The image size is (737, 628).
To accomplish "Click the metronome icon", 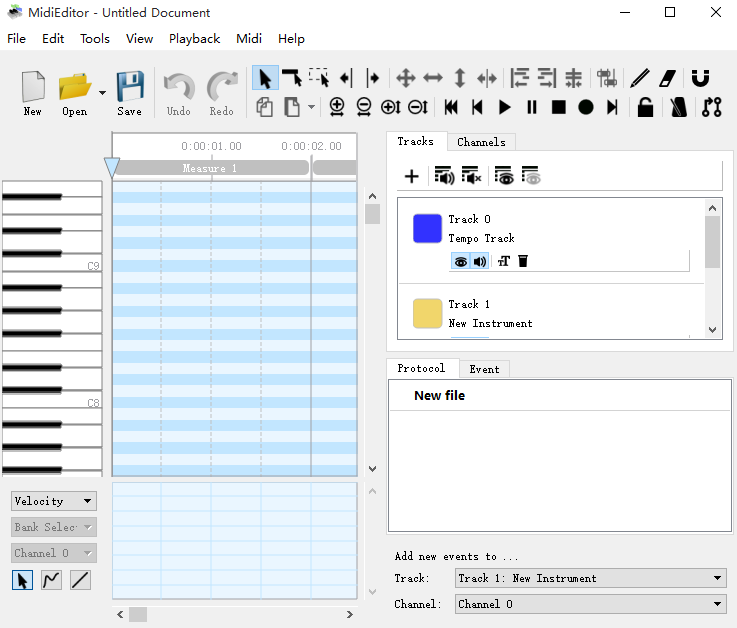I will [x=679, y=107].
